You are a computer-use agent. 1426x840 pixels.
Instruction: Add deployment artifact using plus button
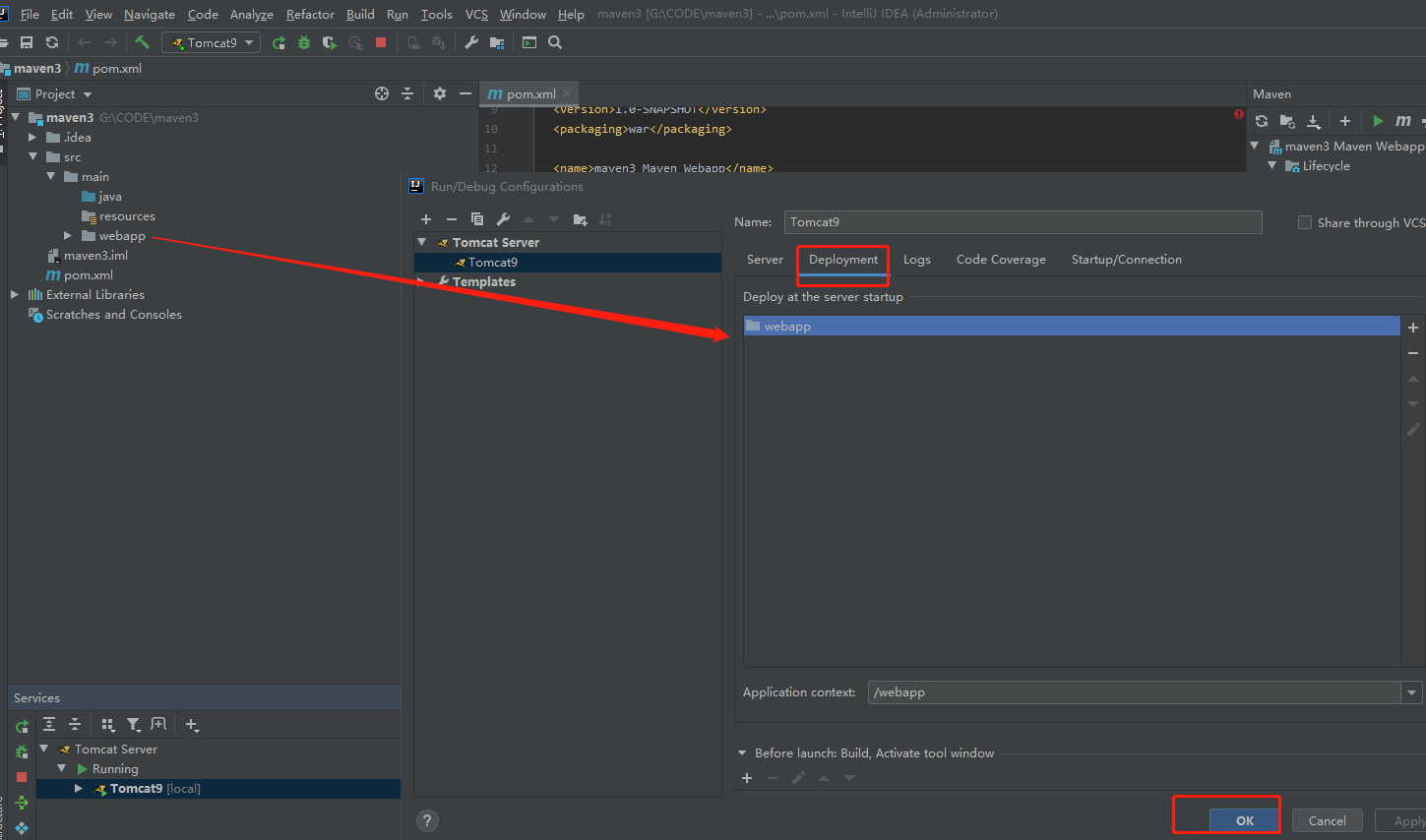click(x=1413, y=328)
